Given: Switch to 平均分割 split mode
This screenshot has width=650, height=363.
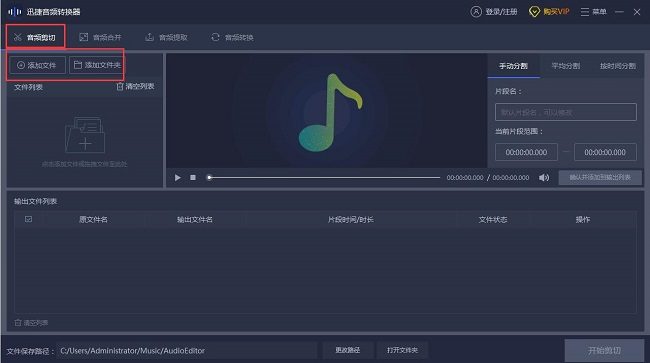Looking at the screenshot, I should click(565, 66).
